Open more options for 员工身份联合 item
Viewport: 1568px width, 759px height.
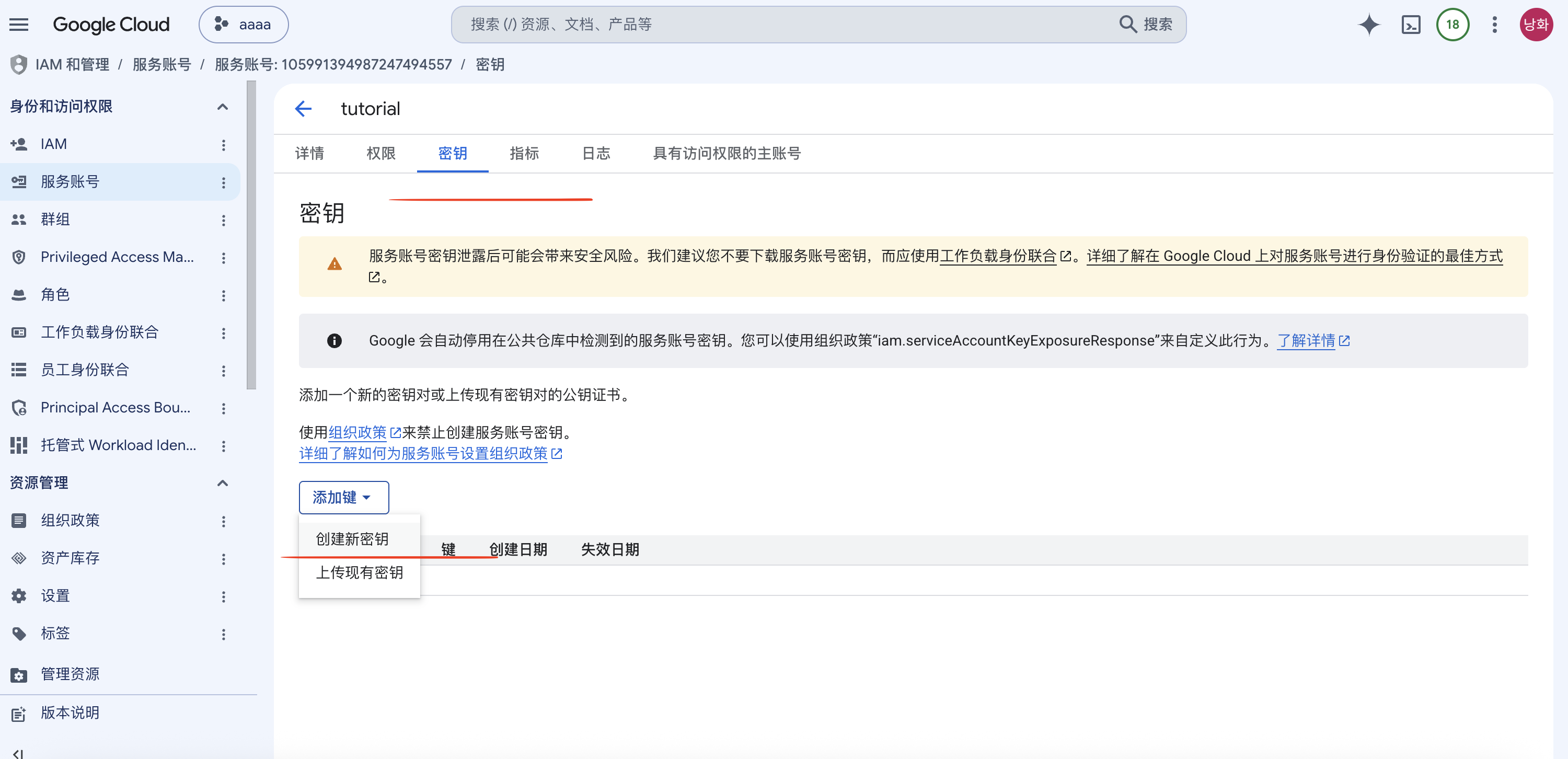pos(223,371)
